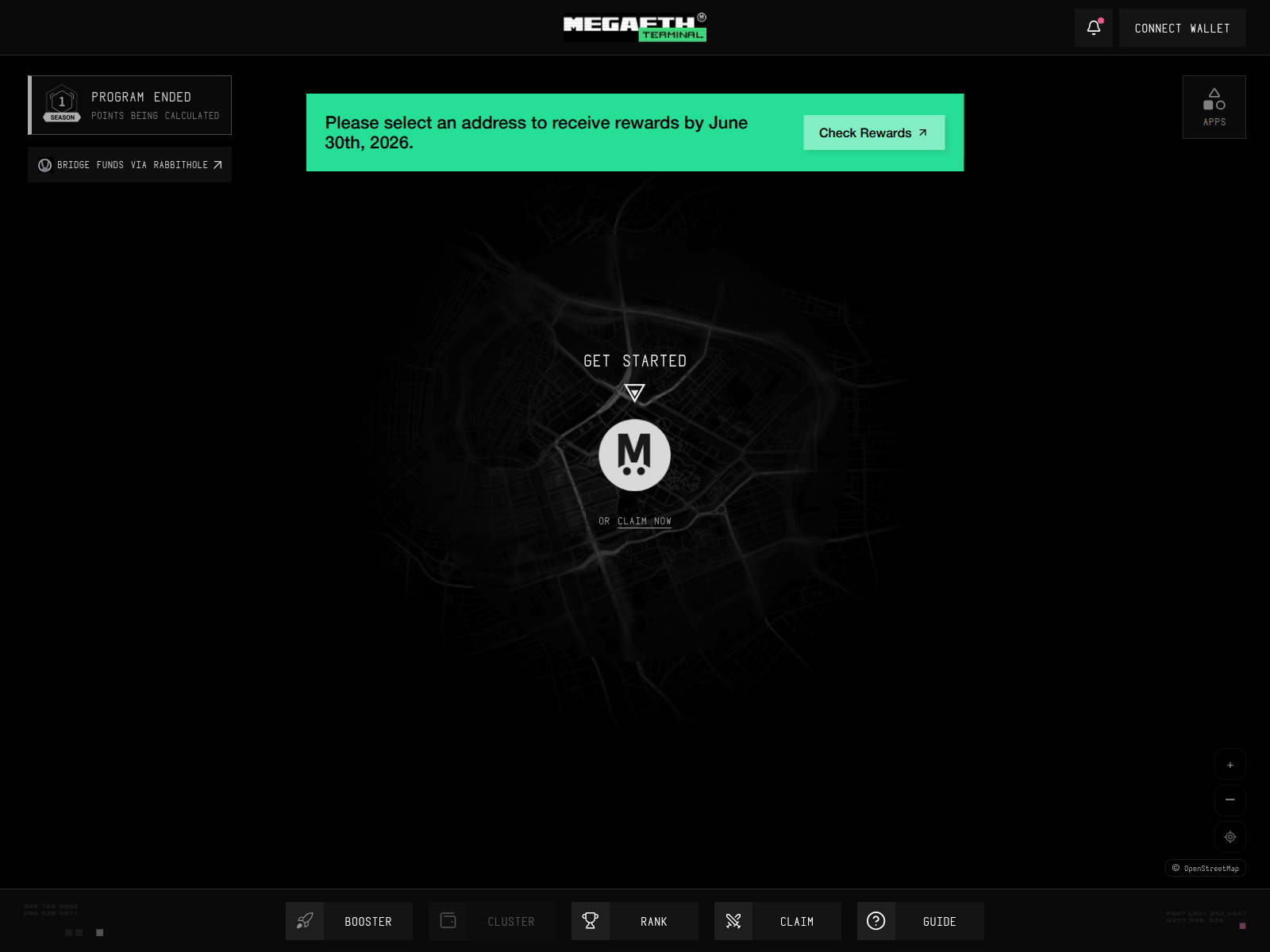Click the MegaETH M circle logo
This screenshot has width=1270, height=952.
(x=634, y=455)
